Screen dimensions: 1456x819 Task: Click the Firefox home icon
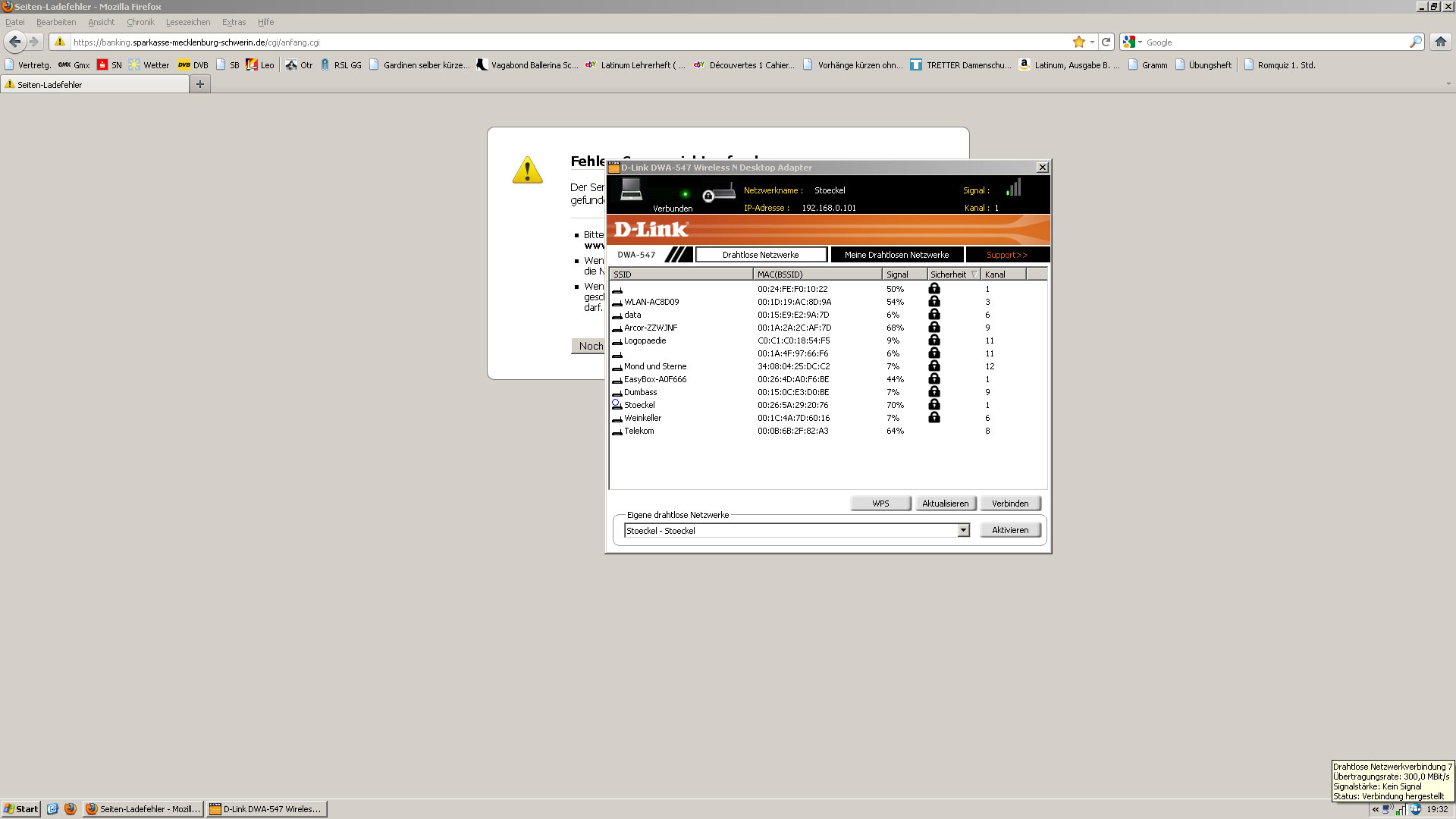coord(1440,42)
